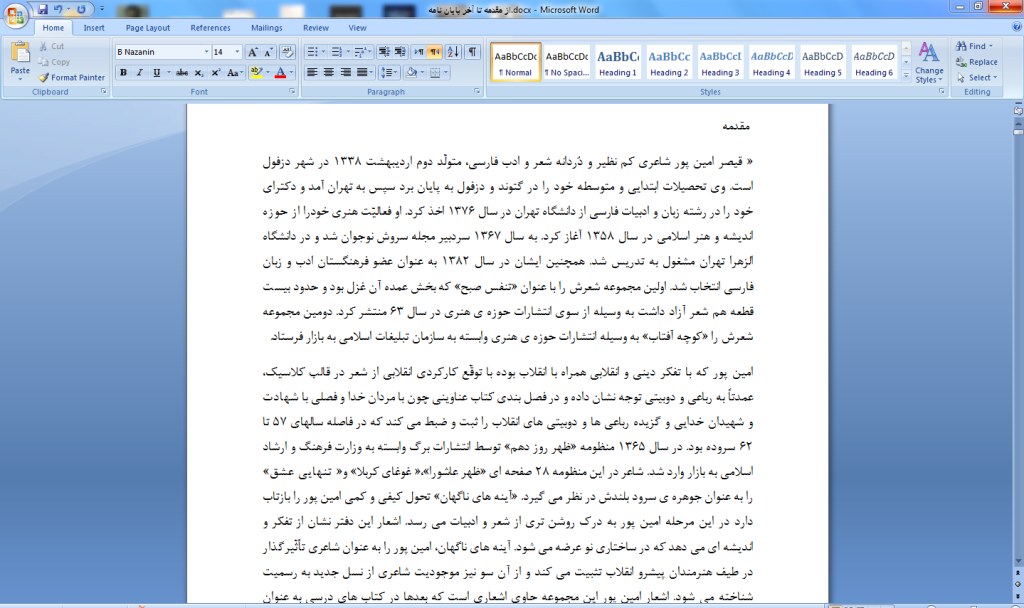Viewport: 1024px width, 608px height.
Task: Switch to the Page Layout tab
Action: coord(147,28)
